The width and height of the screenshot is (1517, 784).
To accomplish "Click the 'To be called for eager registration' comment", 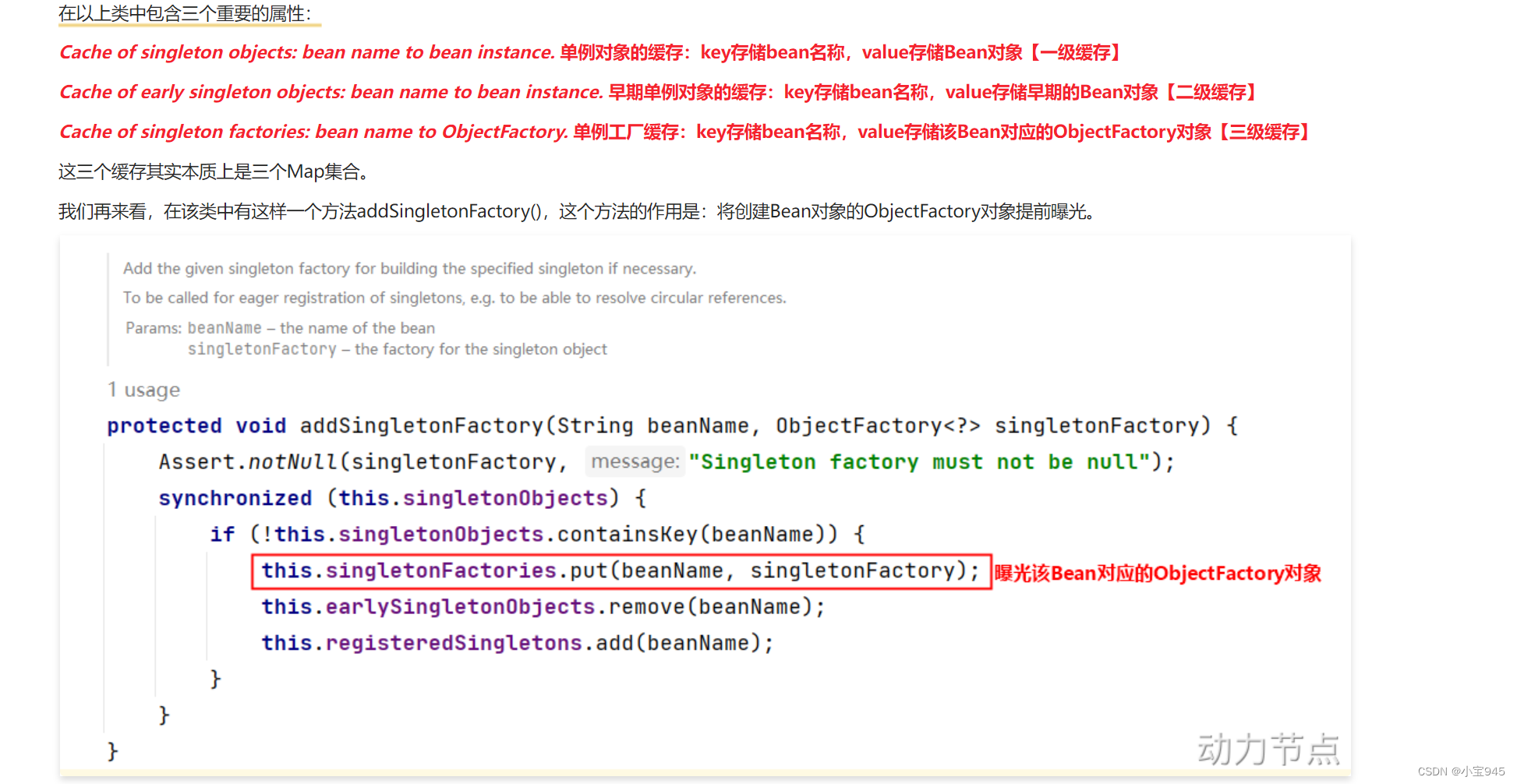I will click(x=454, y=298).
